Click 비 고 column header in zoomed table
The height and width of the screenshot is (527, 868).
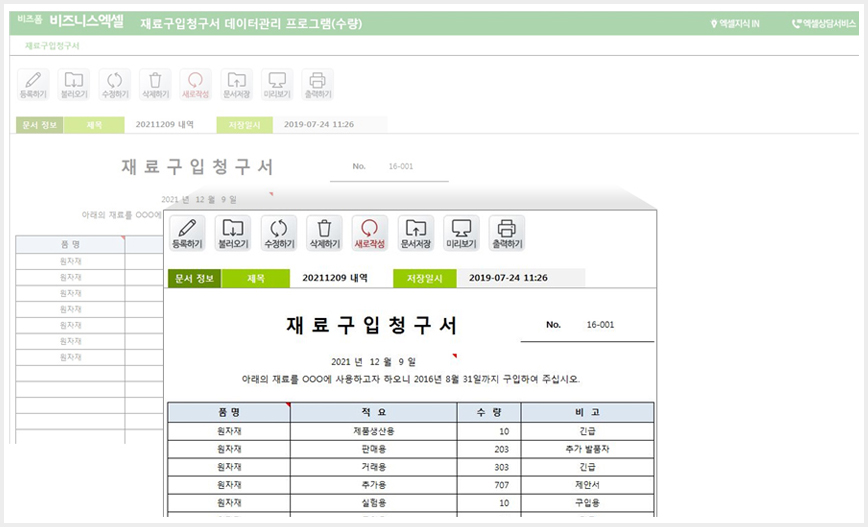point(587,412)
